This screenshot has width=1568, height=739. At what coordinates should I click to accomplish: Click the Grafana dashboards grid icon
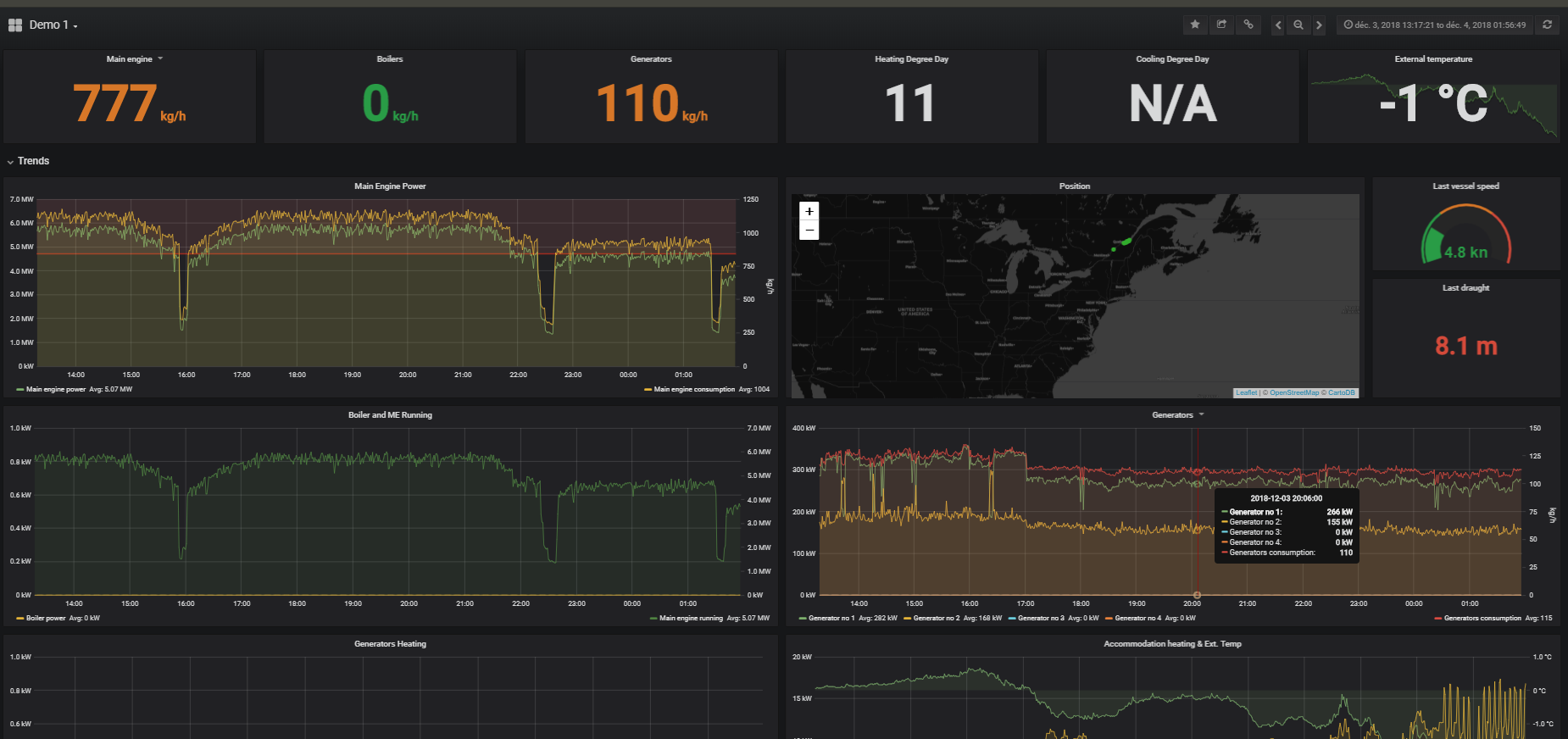pos(15,25)
